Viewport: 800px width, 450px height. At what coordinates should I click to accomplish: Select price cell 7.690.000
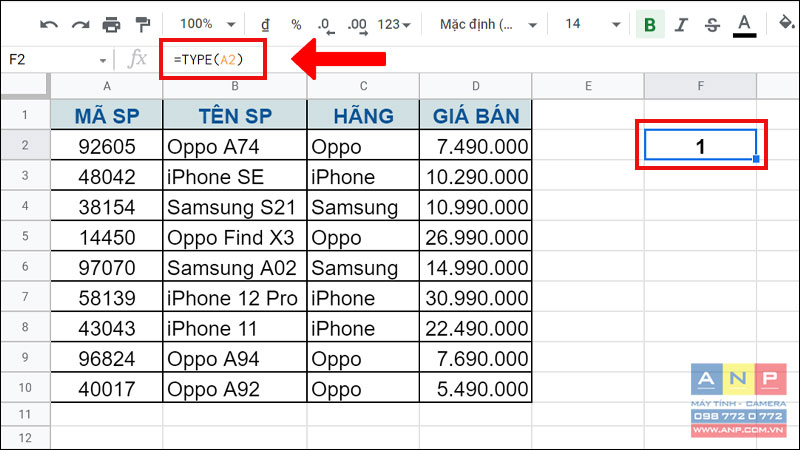pos(476,358)
